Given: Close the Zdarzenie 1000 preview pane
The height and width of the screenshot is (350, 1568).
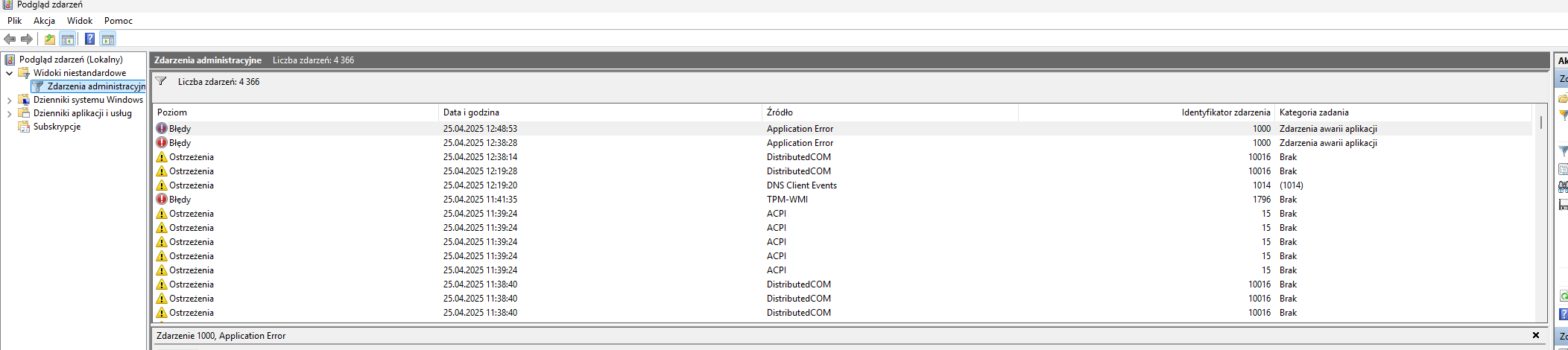Looking at the screenshot, I should [1536, 336].
